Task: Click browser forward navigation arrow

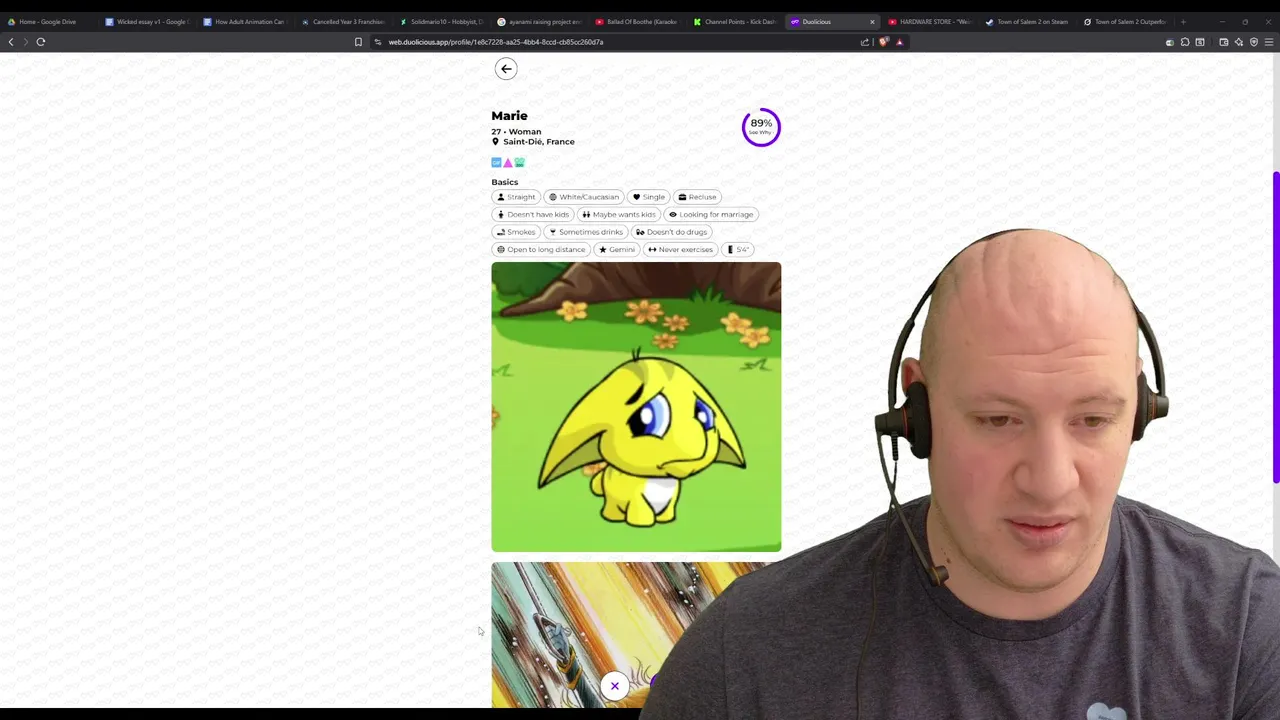Action: 26,42
